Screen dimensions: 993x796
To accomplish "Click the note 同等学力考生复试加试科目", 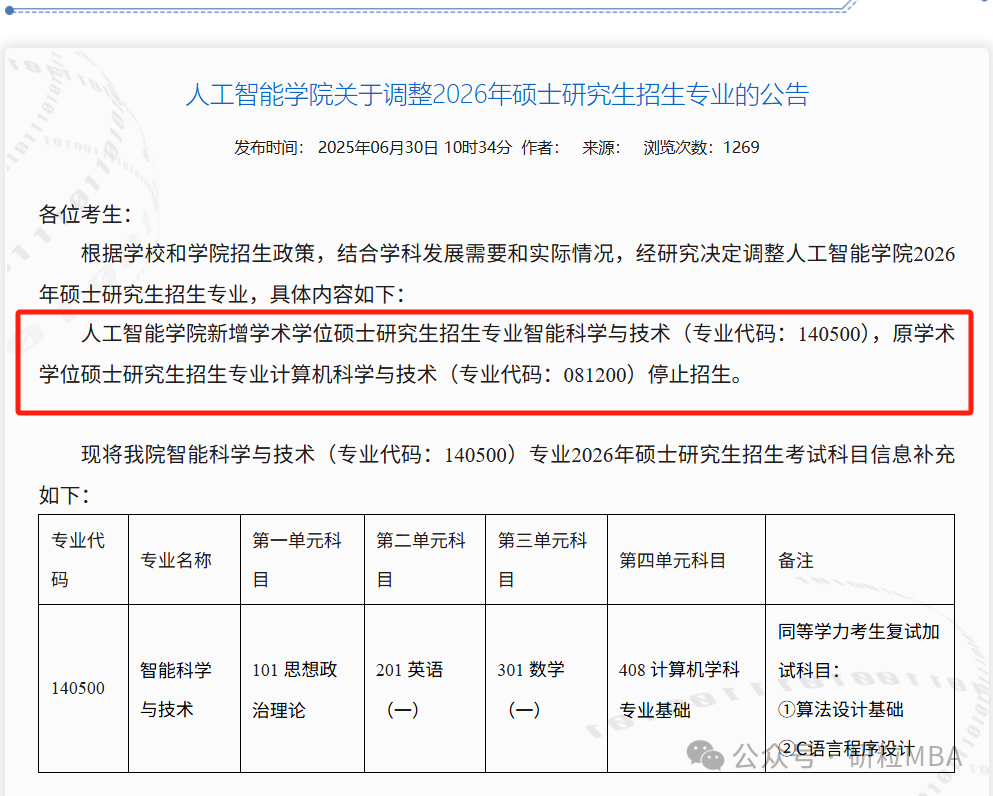I will click(859, 651).
